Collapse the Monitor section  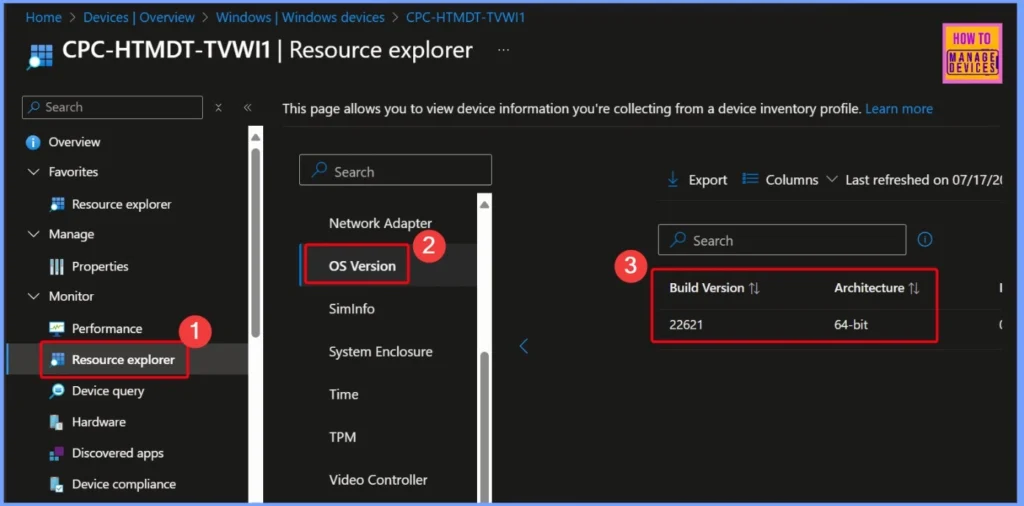point(34,296)
